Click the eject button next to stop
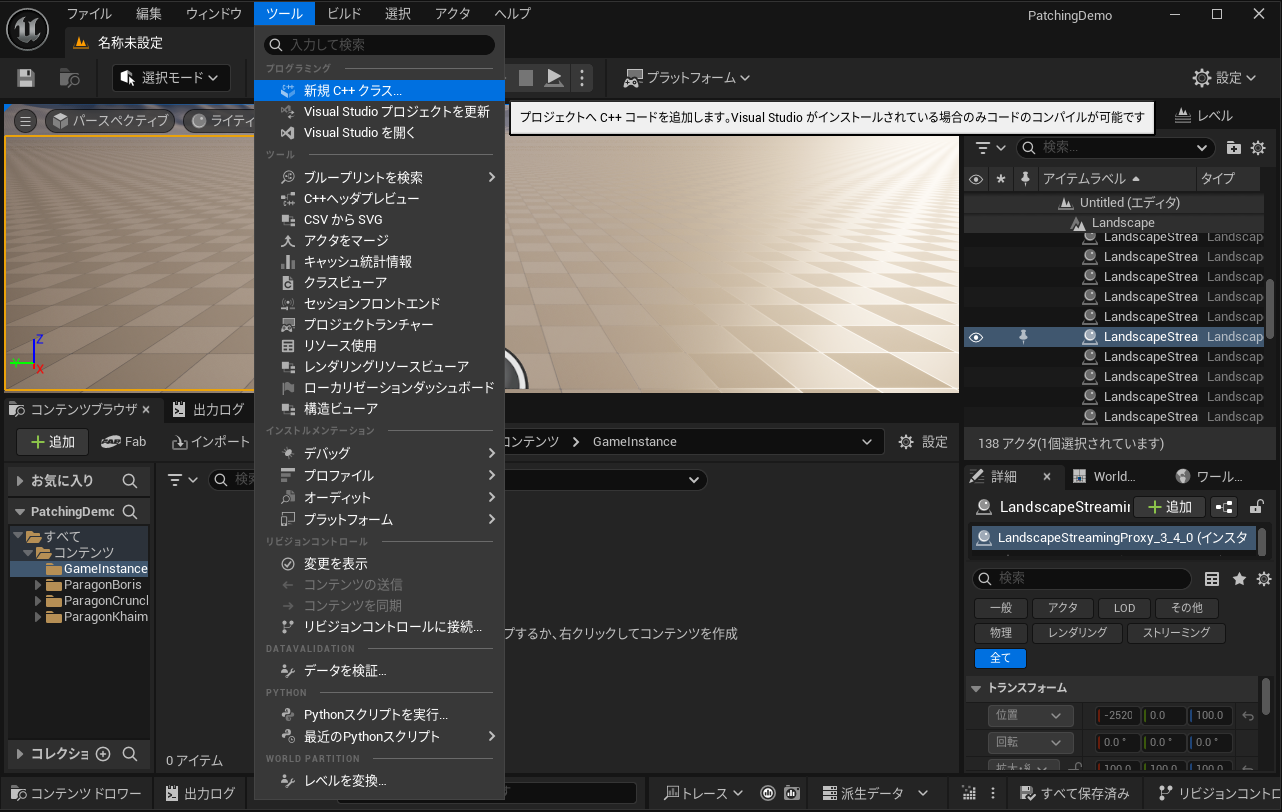1282x812 pixels. [x=553, y=78]
